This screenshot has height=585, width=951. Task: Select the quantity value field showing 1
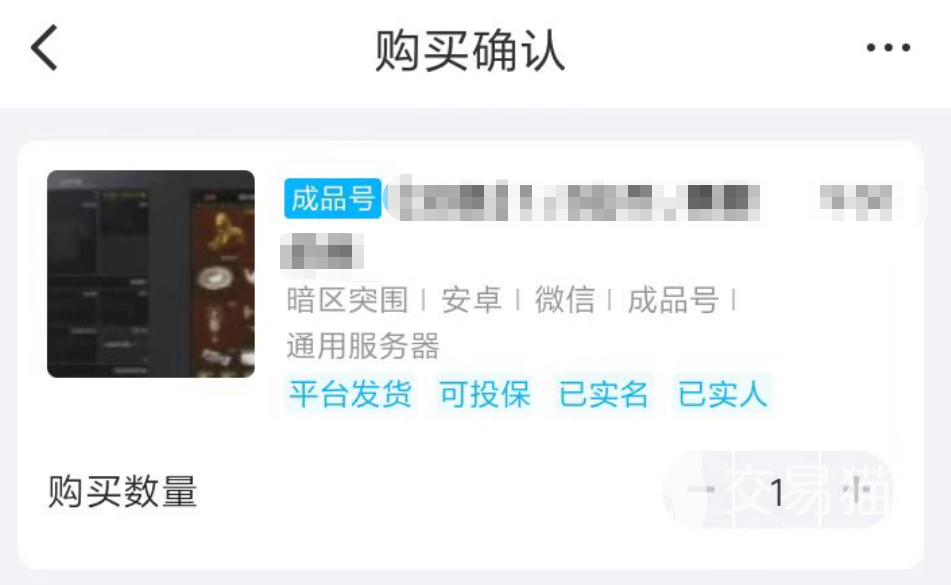tap(777, 491)
